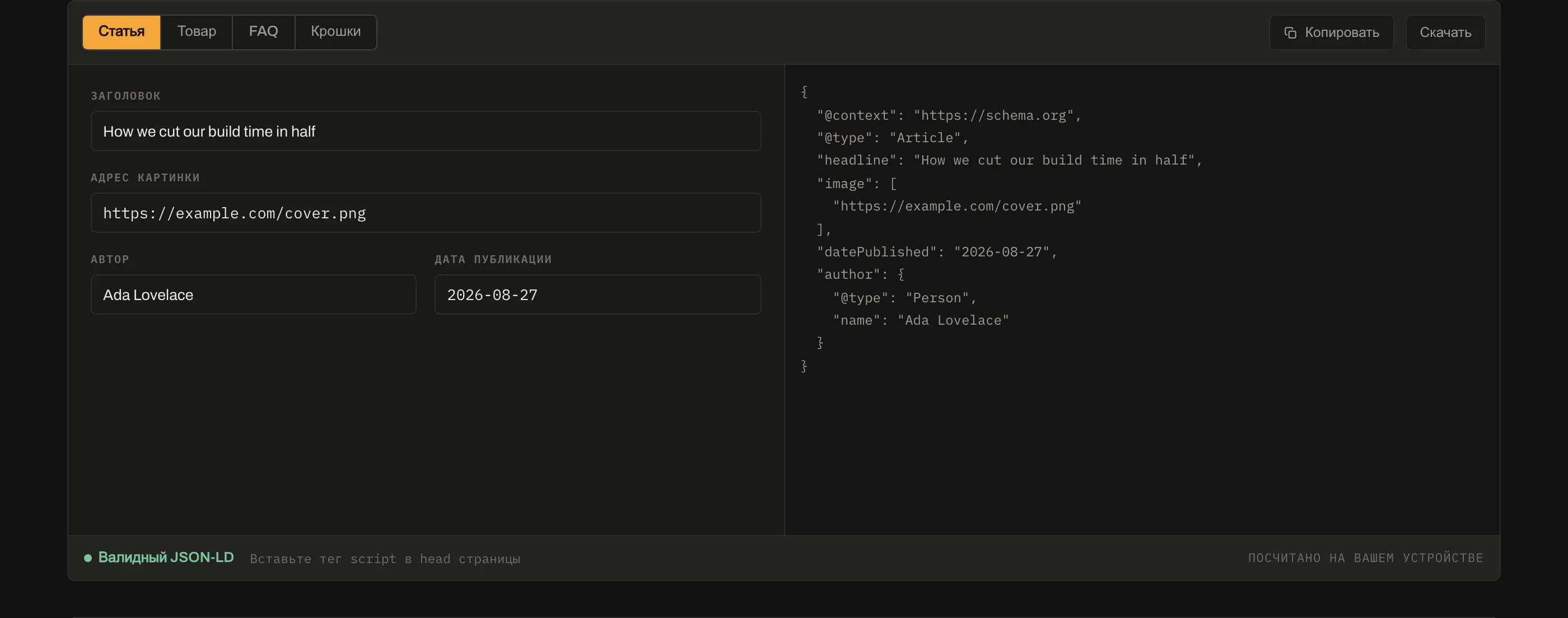The height and width of the screenshot is (618, 1568).
Task: Click the Скачать button
Action: 1445,32
